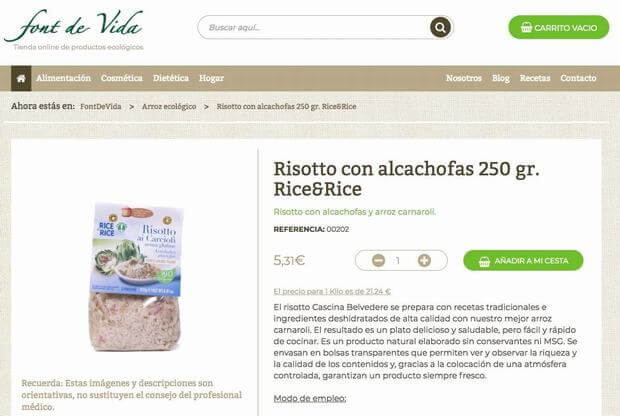The height and width of the screenshot is (416, 620).
Task: Open the Alimentación menu
Action: tap(64, 78)
